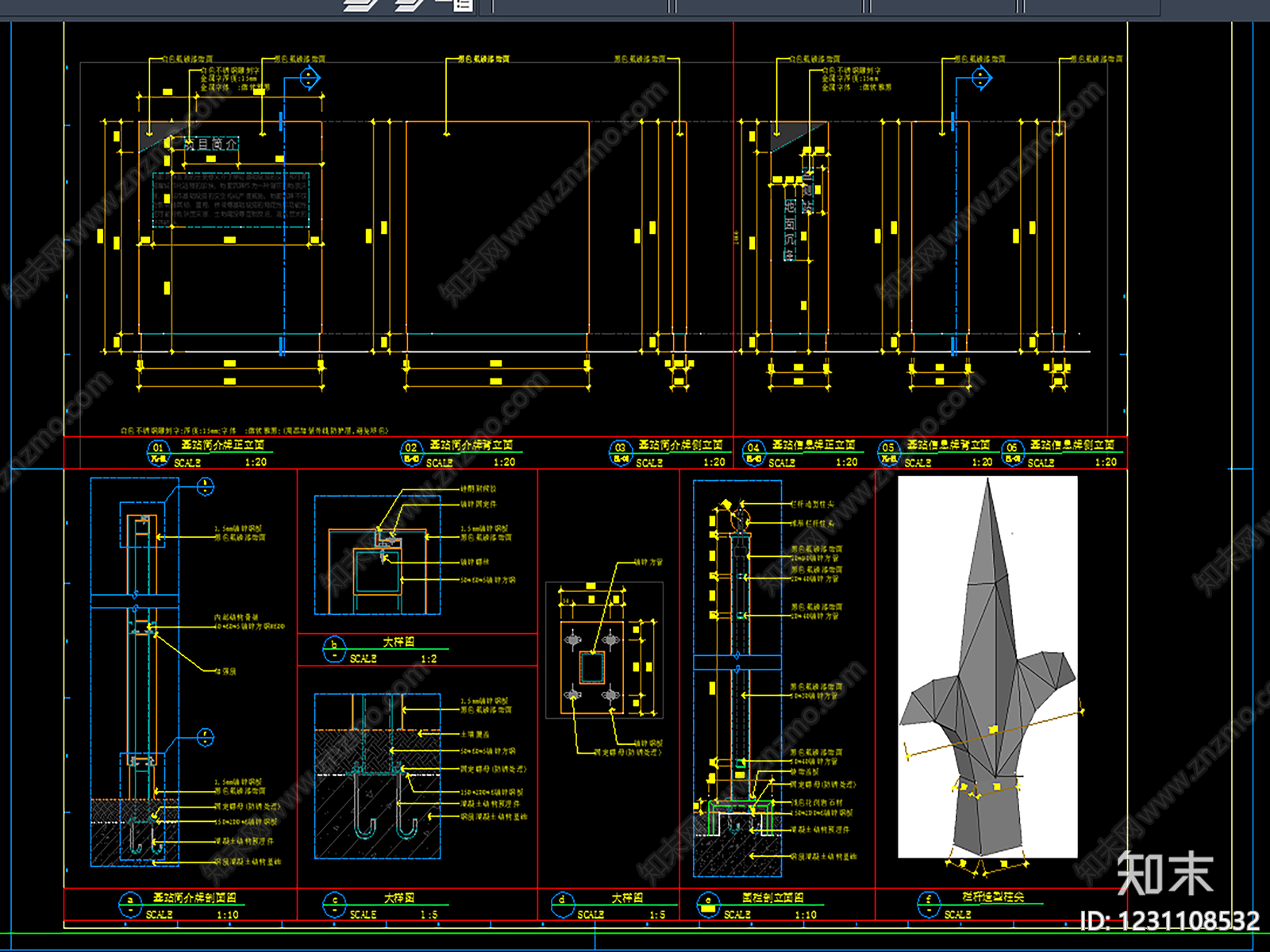Select detail marker circle 'b' above SCALE 1:2
The height and width of the screenshot is (952, 1270).
[x=334, y=650]
